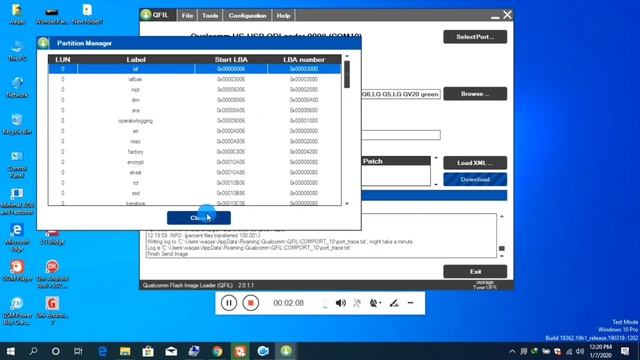The width and height of the screenshot is (640, 360).
Task: Click the Load XML button
Action: point(475,163)
